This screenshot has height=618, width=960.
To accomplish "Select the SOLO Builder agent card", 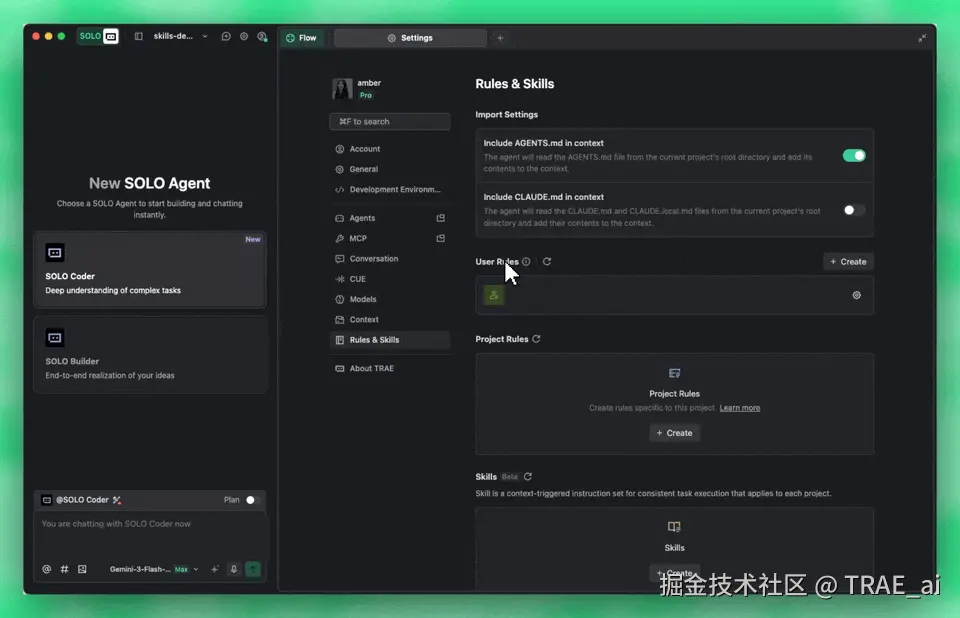I will click(150, 355).
